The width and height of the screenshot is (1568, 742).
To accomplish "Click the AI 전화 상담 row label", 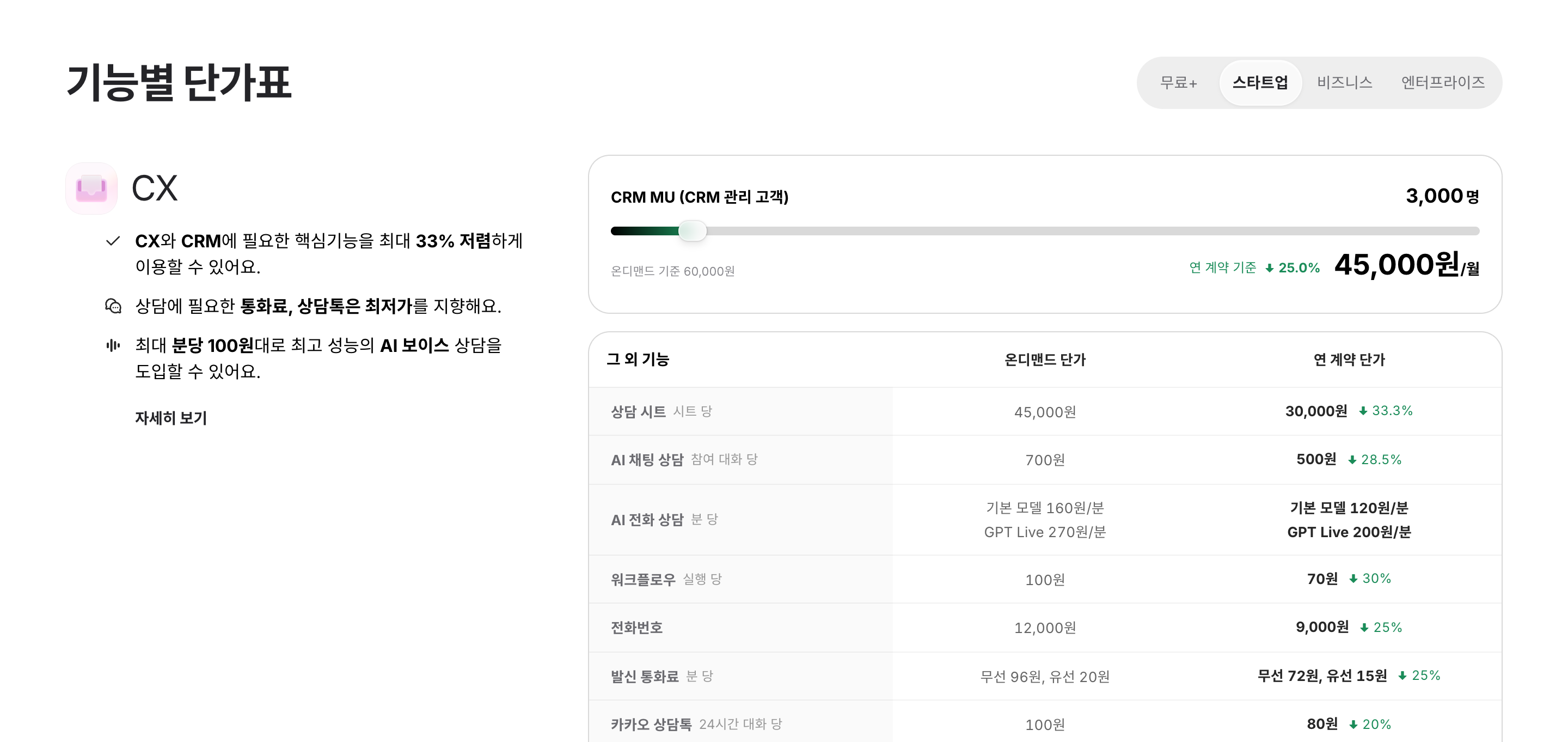I will pos(647,520).
